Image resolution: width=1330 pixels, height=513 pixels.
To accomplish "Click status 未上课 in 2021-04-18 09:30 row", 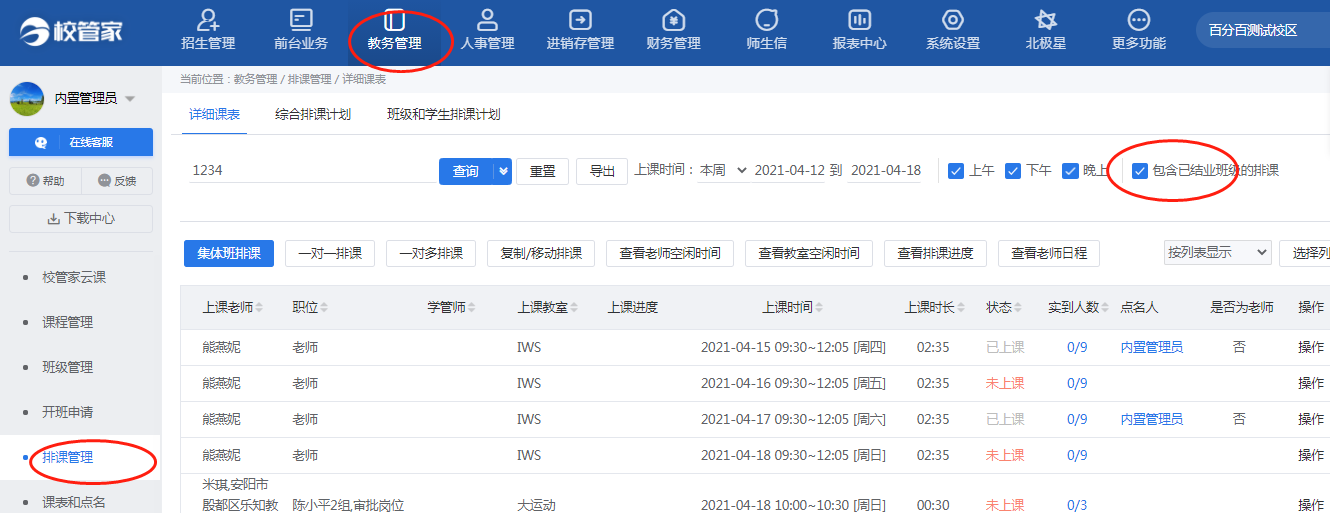I will pos(1005,455).
